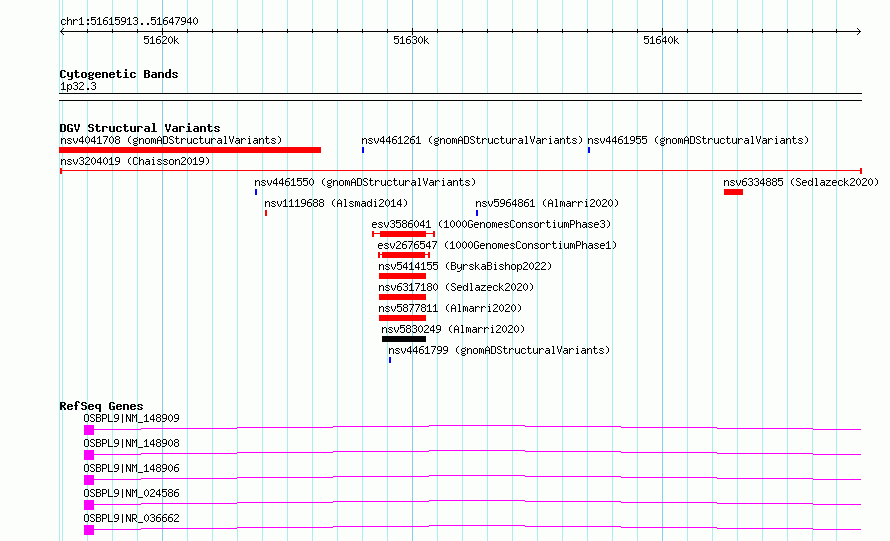Select the 1p32.3 band label
This screenshot has width=890, height=541.
[x=78, y=86]
